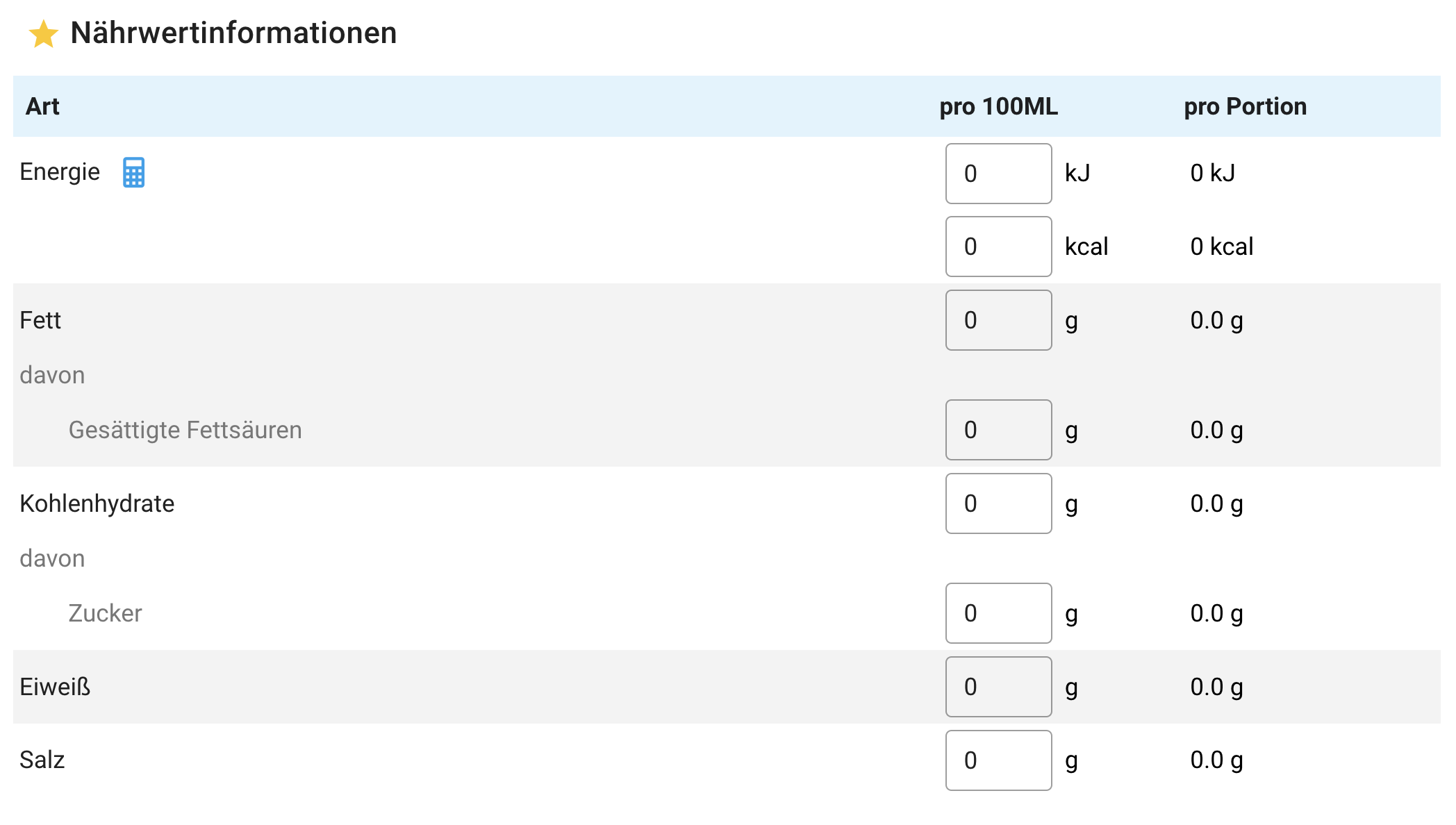
Task: Click the Fett grams input field
Action: click(x=998, y=320)
